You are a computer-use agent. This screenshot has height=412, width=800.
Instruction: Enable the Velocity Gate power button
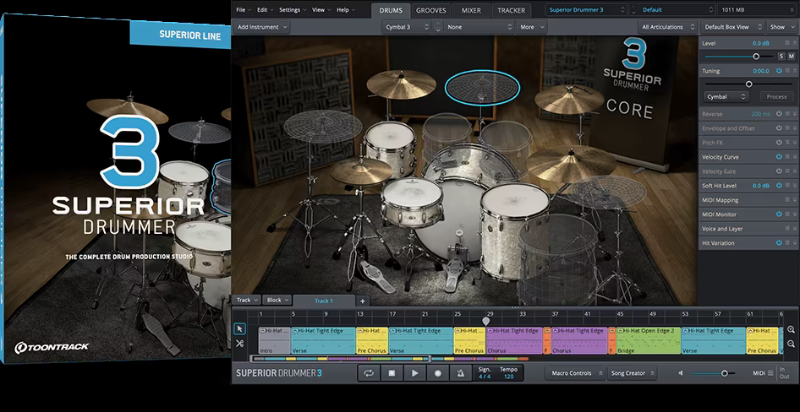[779, 171]
